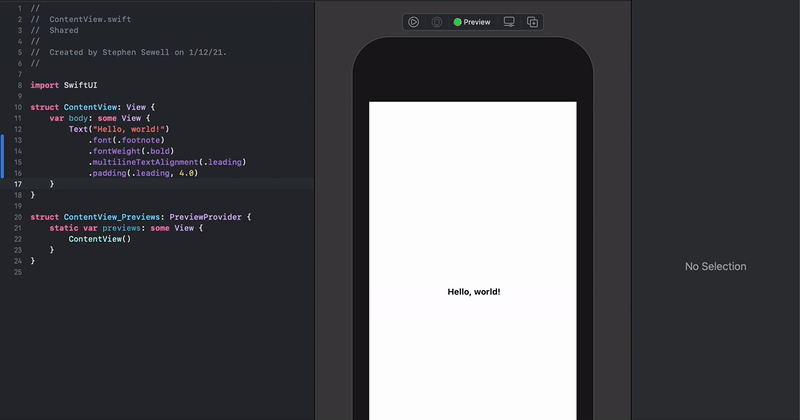
Task: Click the "Hello, world!" text in the preview canvas
Action: [x=473, y=292]
